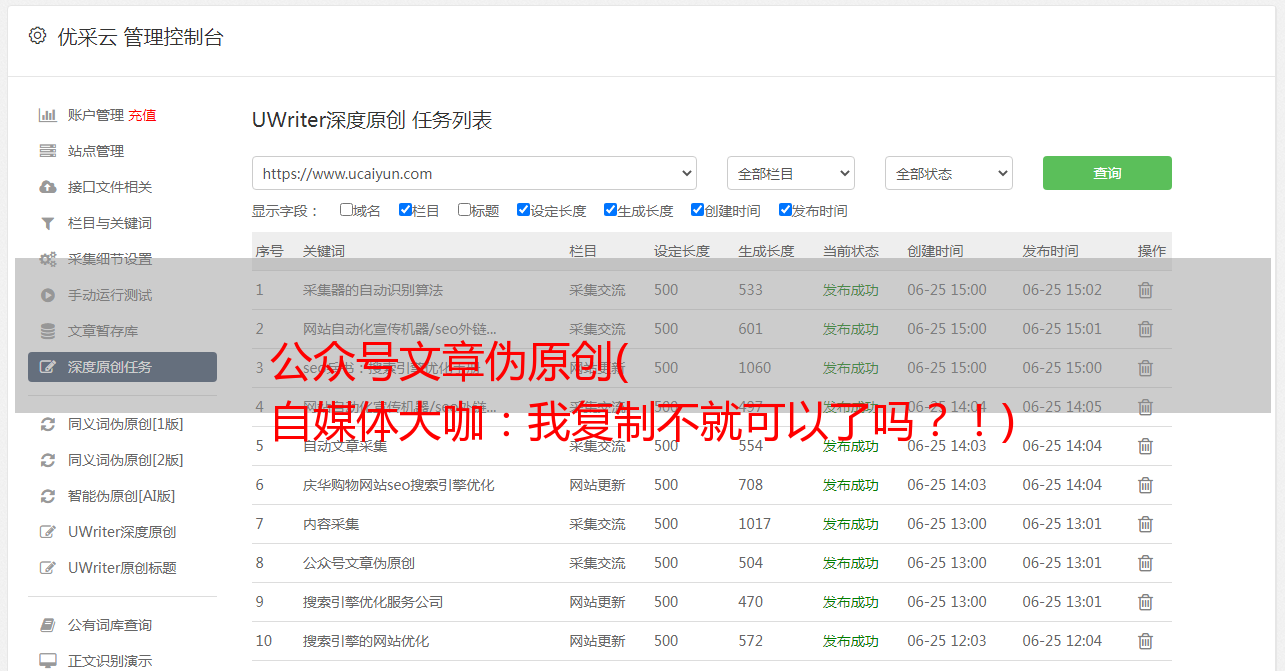Toggle the 生成长度 field checkbox
Viewport: 1285px width, 671px height.
610,210
